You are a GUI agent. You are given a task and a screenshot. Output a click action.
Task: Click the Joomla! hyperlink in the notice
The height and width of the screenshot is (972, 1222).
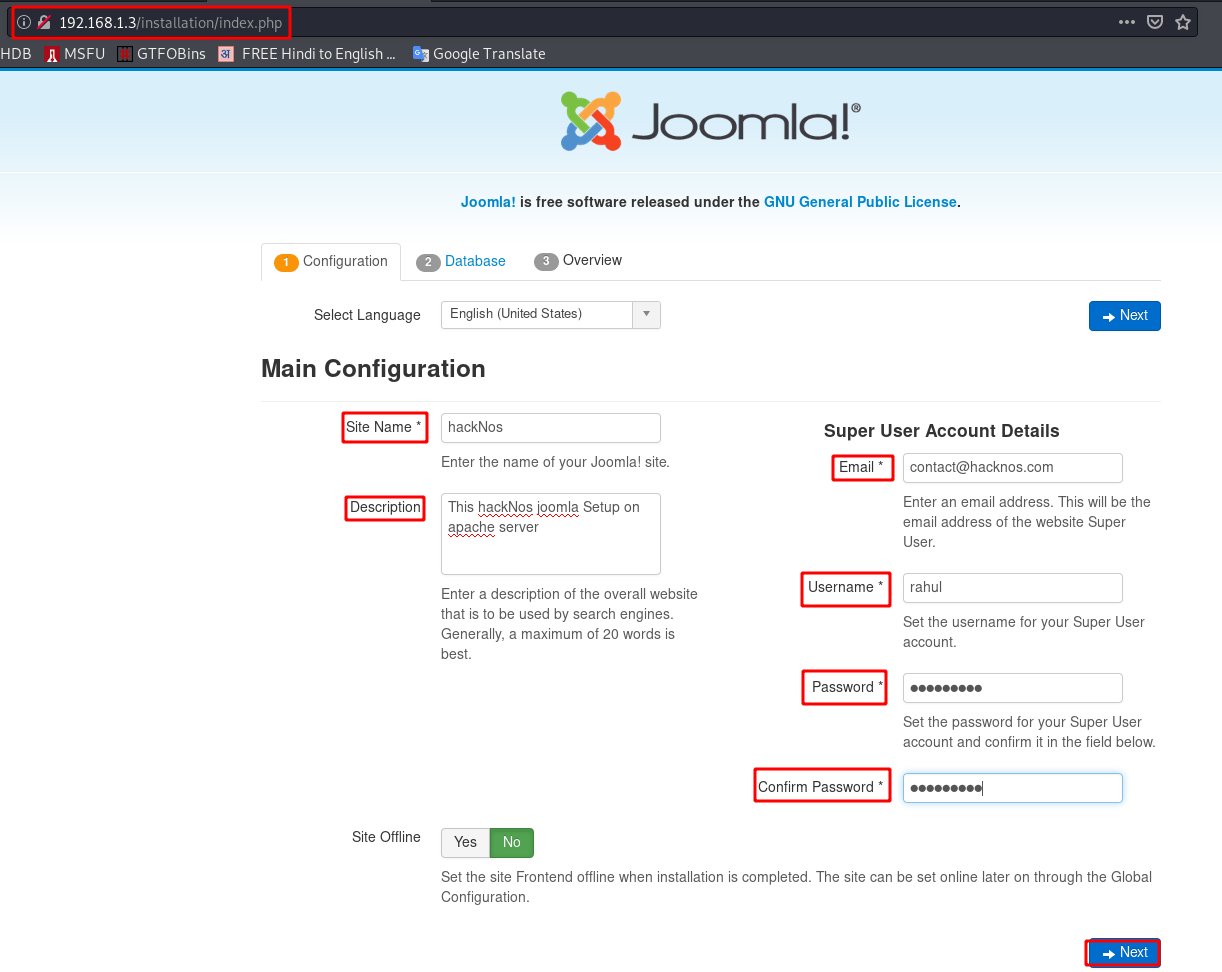coord(488,202)
